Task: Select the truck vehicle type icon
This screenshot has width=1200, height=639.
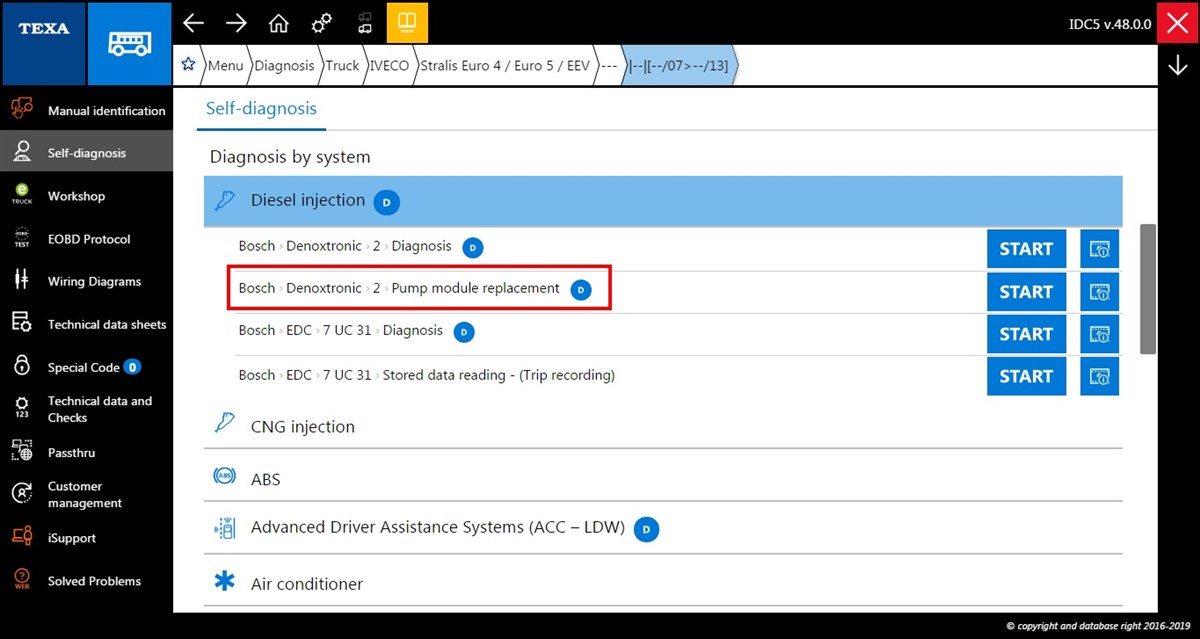Action: tap(130, 44)
